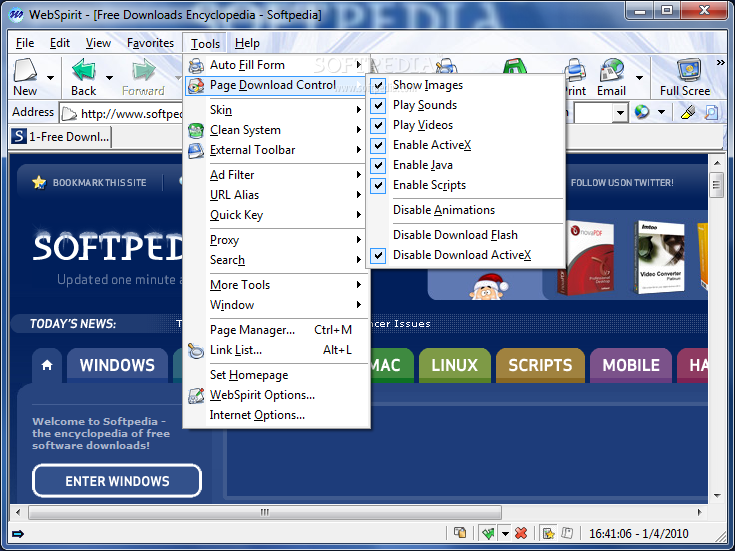The width and height of the screenshot is (735, 551).
Task: Click the globe search engine icon
Action: pyautogui.click(x=642, y=112)
